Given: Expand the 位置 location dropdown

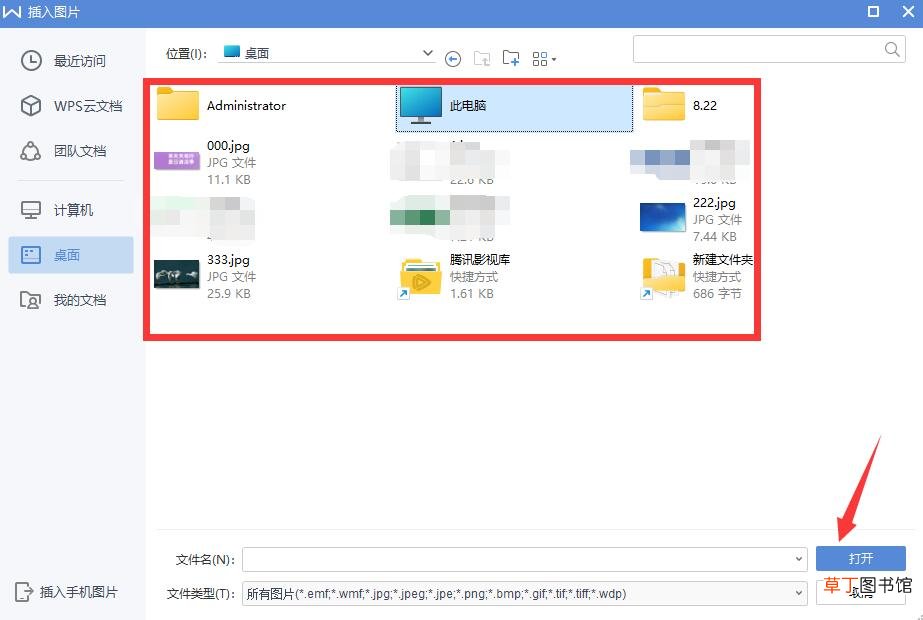Looking at the screenshot, I should (x=428, y=53).
